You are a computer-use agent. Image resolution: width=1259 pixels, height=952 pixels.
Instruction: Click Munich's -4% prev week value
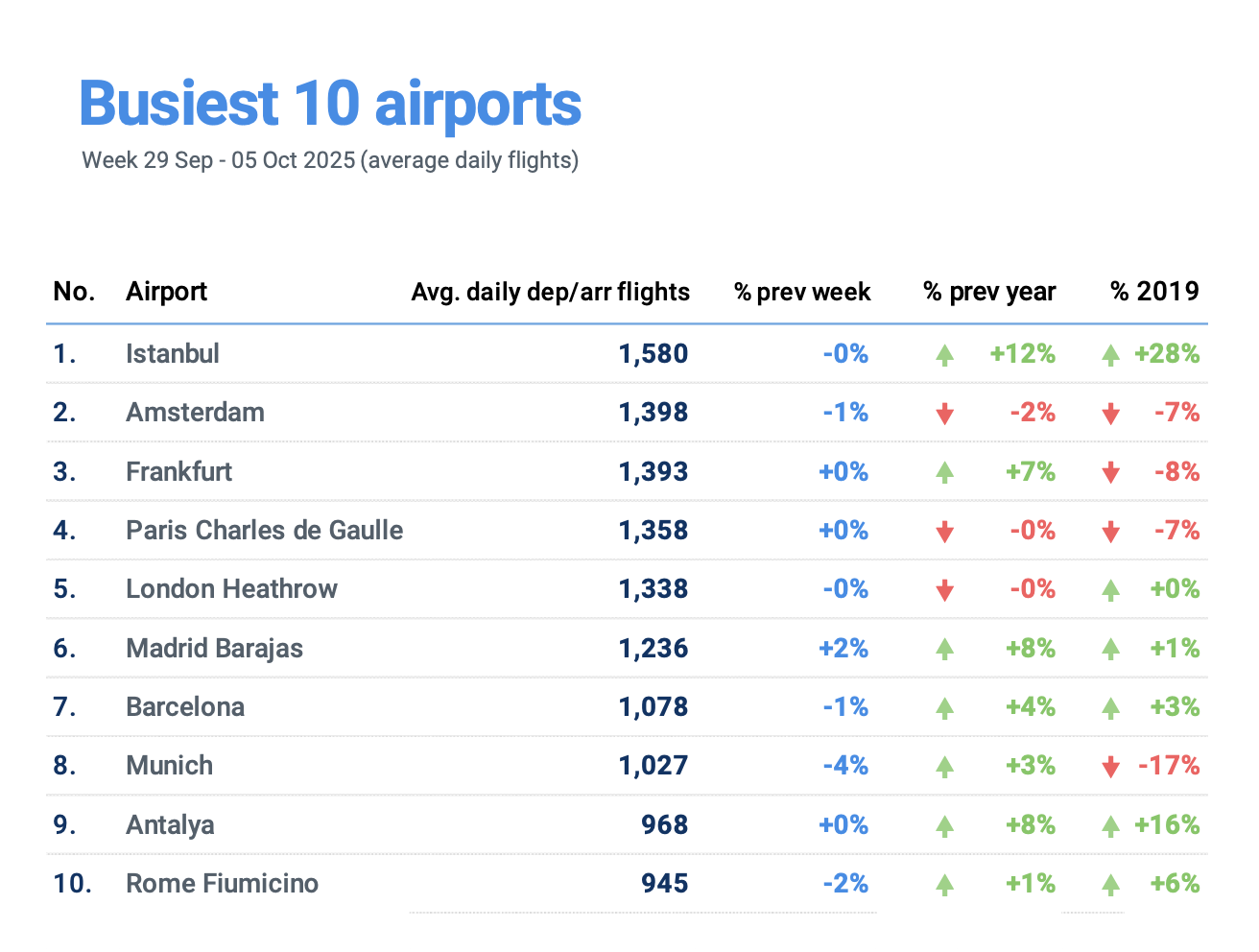pyautogui.click(x=844, y=766)
